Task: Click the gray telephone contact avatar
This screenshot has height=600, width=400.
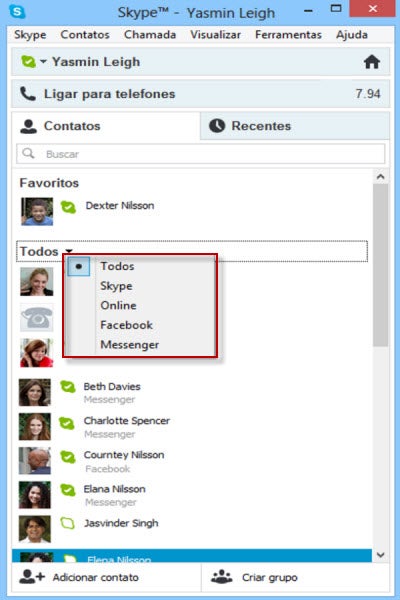Action: (37, 318)
